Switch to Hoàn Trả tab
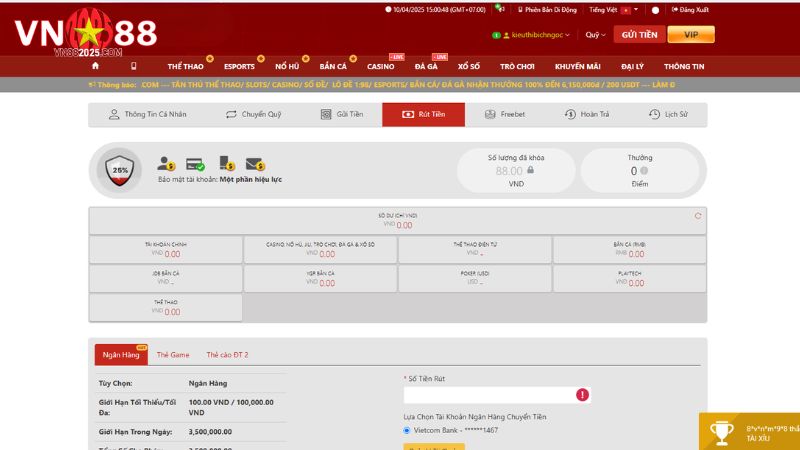The height and width of the screenshot is (450, 800). (x=587, y=114)
